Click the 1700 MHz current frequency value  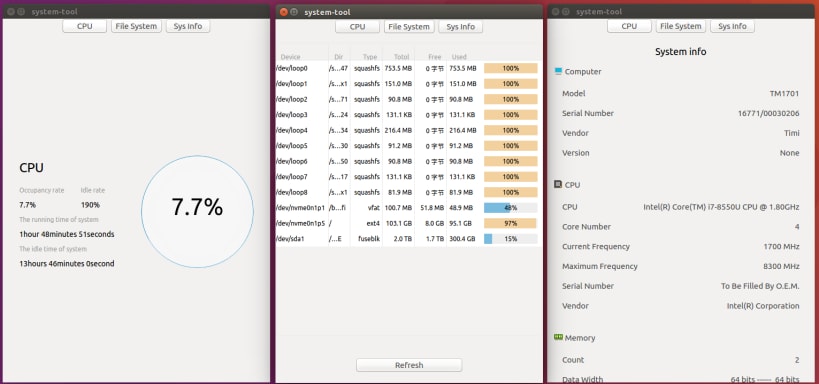(781, 247)
